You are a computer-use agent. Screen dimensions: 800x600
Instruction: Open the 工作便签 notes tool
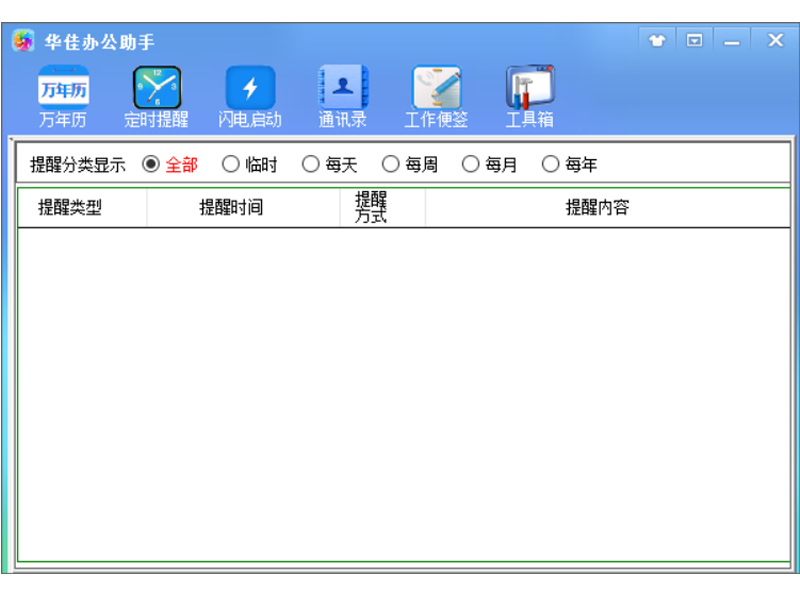click(x=436, y=96)
